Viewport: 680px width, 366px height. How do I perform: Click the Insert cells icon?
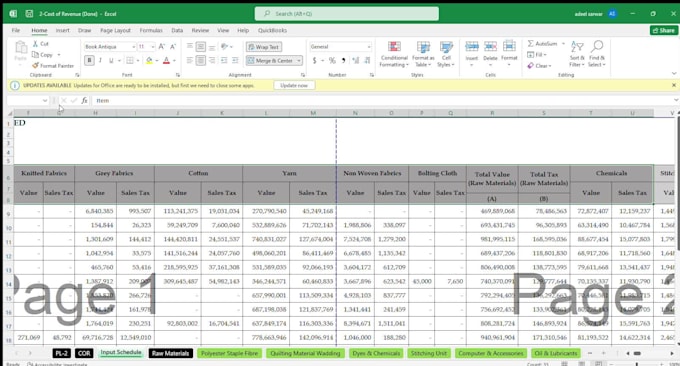[x=472, y=46]
